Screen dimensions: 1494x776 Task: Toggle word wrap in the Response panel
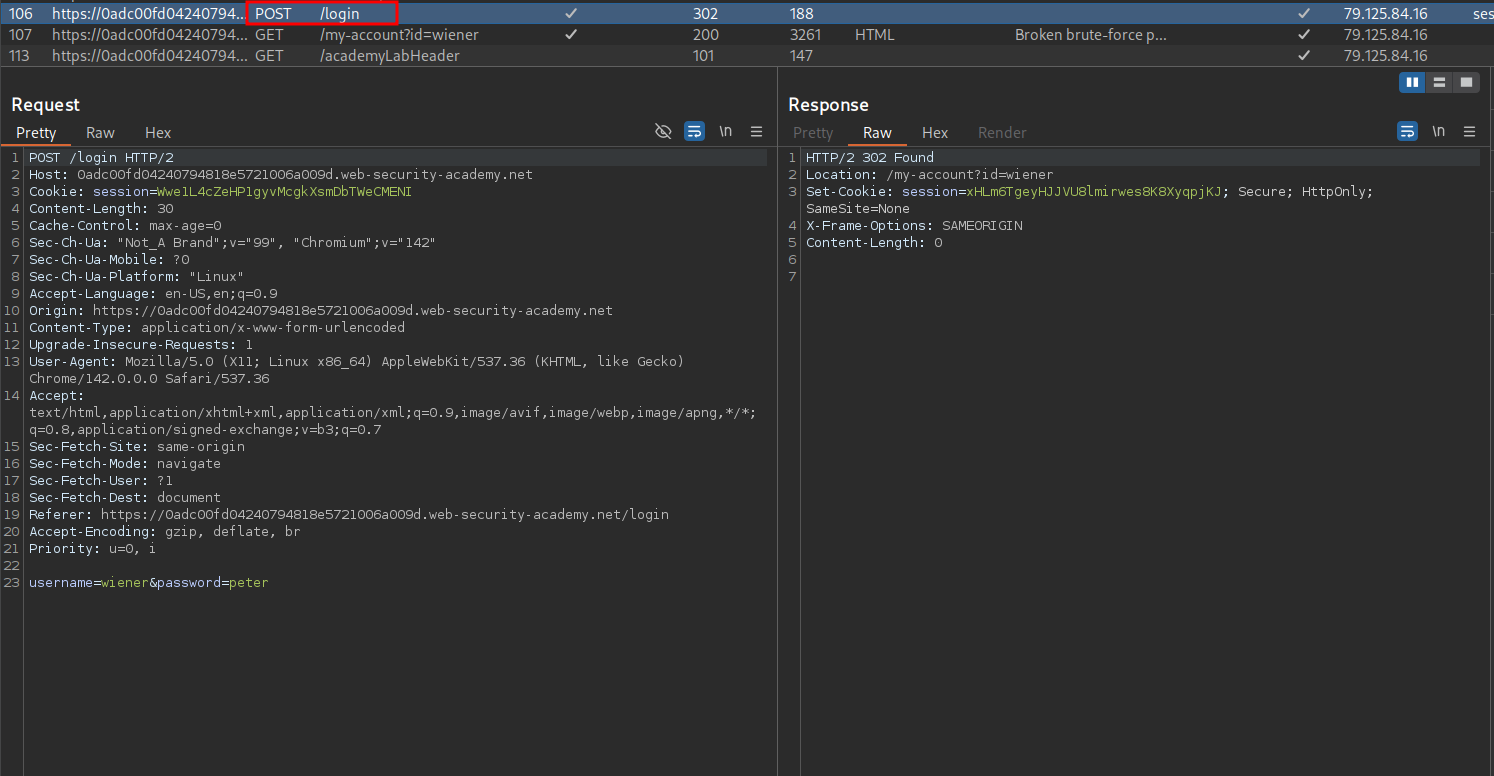(x=1407, y=132)
